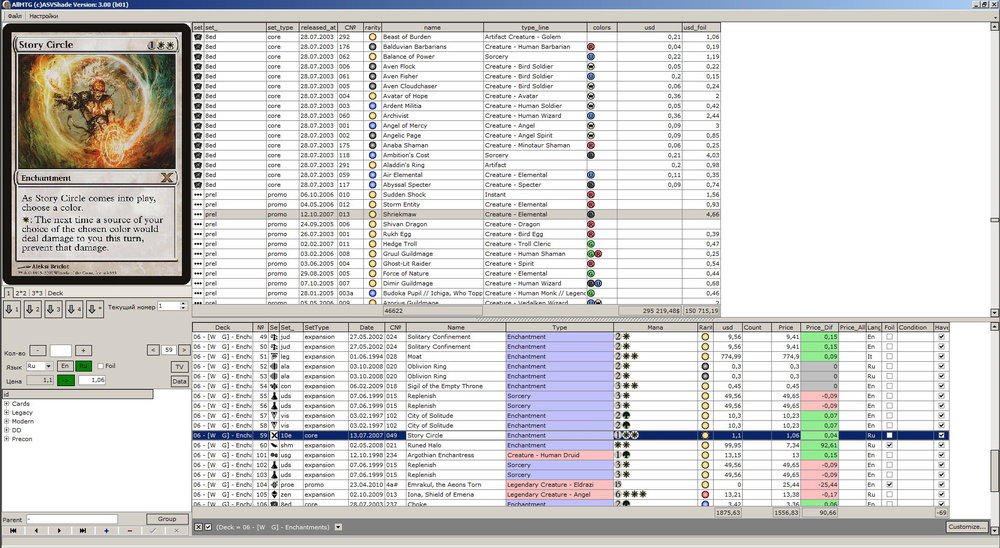Switch to the 3*3 view tab
The height and width of the screenshot is (548, 1000).
[x=36, y=293]
